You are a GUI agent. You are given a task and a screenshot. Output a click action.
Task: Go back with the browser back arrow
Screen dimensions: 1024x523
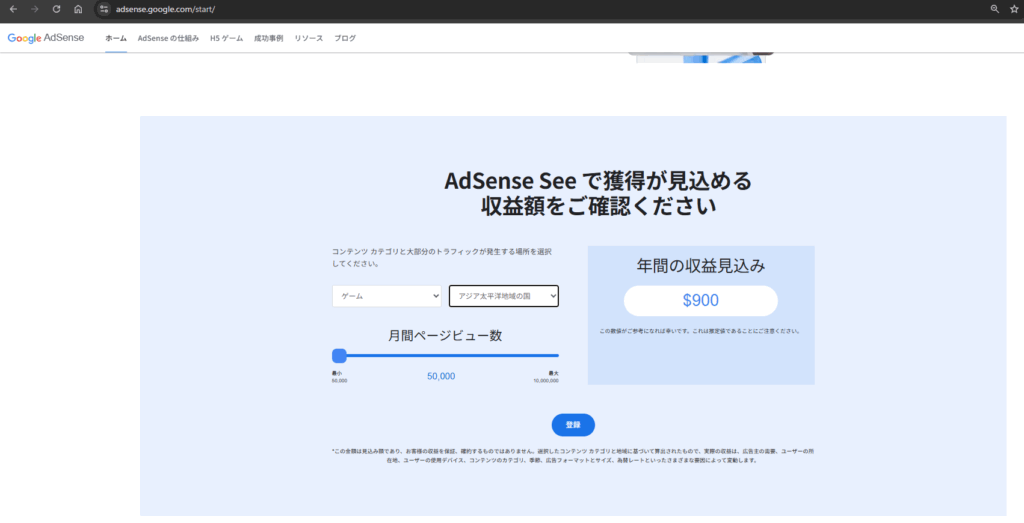[13, 9]
